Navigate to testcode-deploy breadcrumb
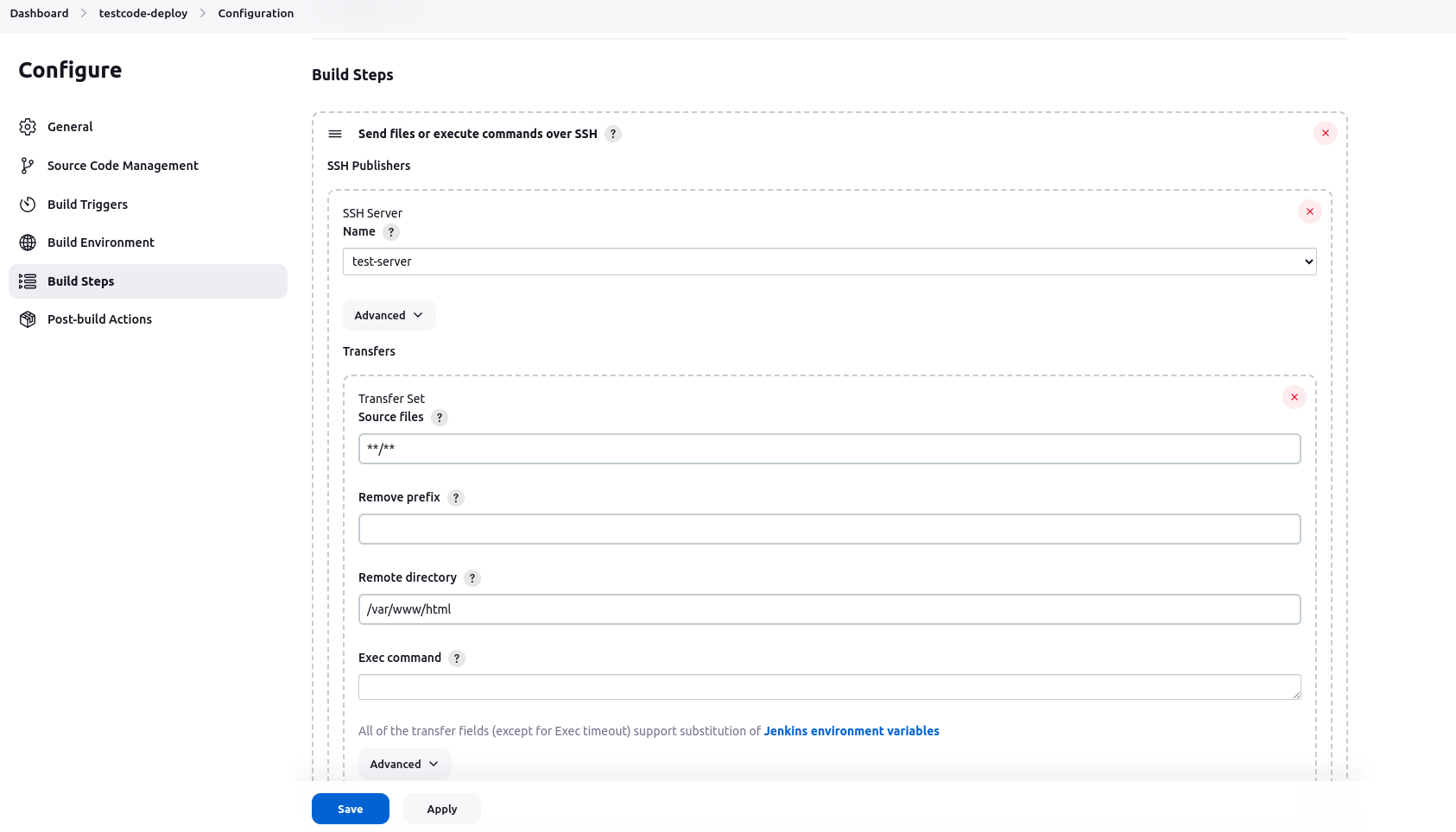 click(143, 13)
